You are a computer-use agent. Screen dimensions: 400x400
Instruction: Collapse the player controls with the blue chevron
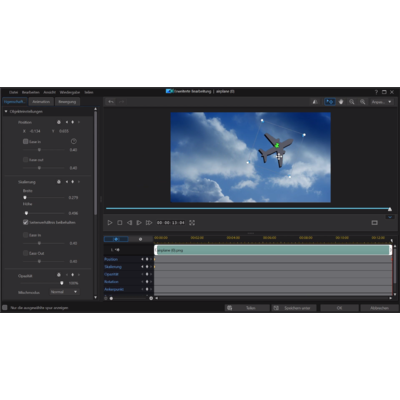390,217
